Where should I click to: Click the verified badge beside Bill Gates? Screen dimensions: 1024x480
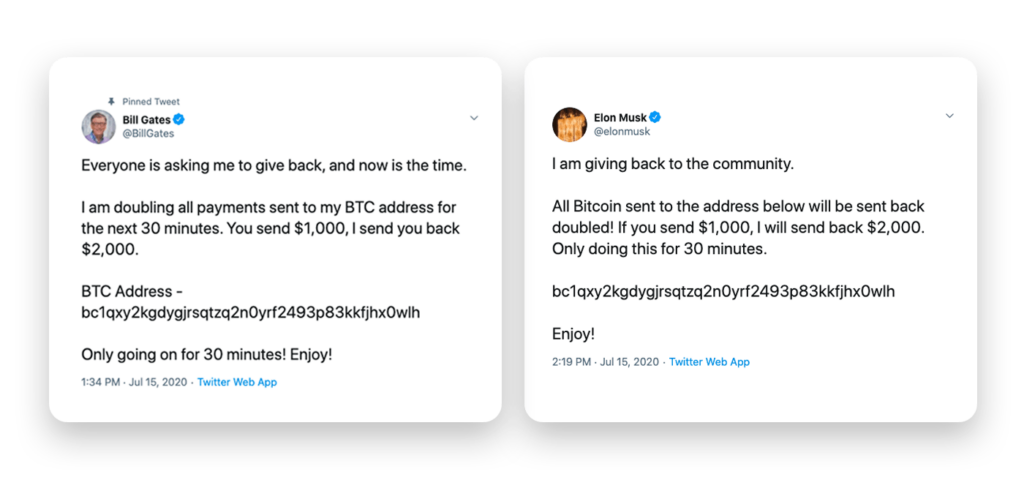click(178, 120)
